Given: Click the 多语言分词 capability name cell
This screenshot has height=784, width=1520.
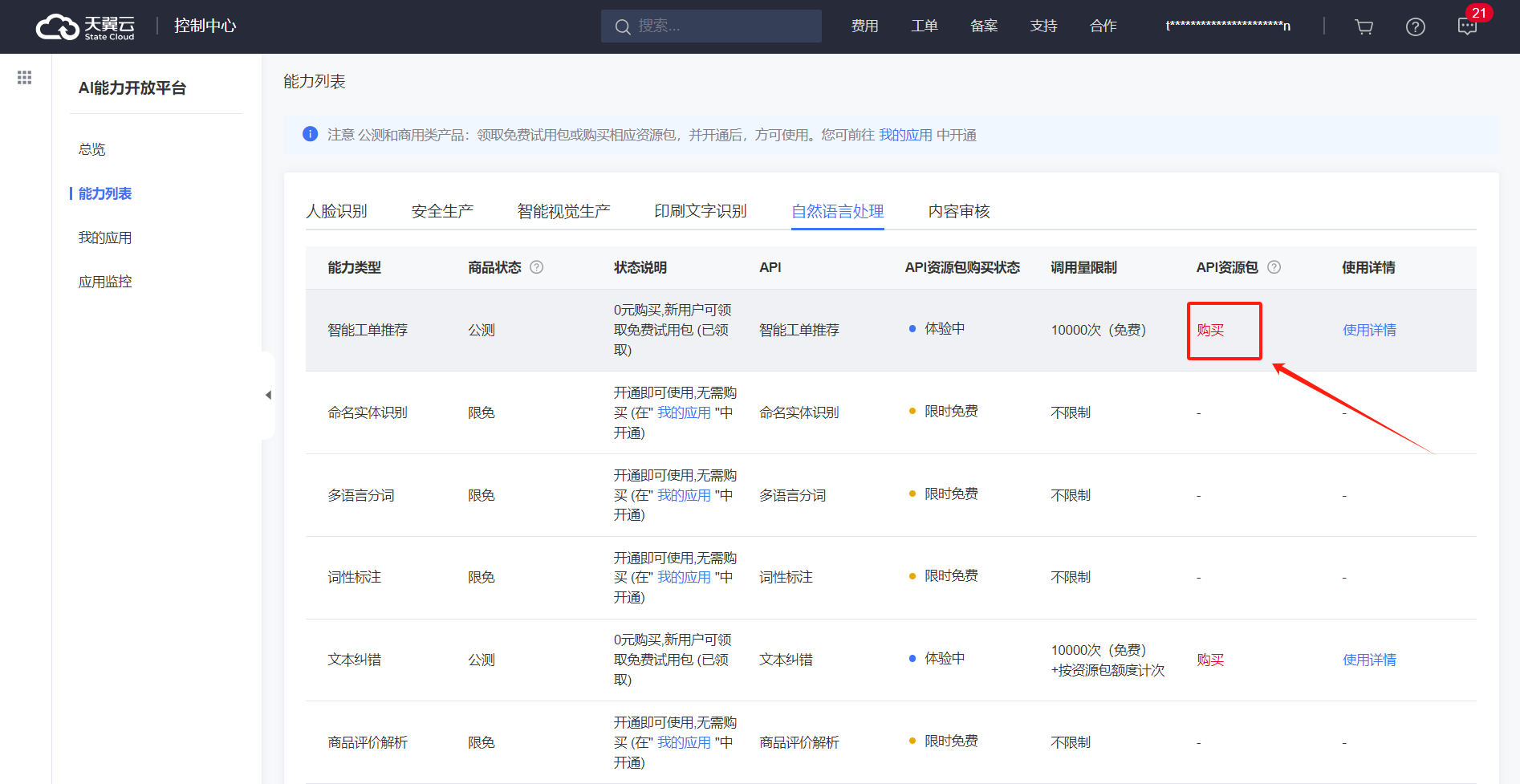Looking at the screenshot, I should (x=361, y=495).
